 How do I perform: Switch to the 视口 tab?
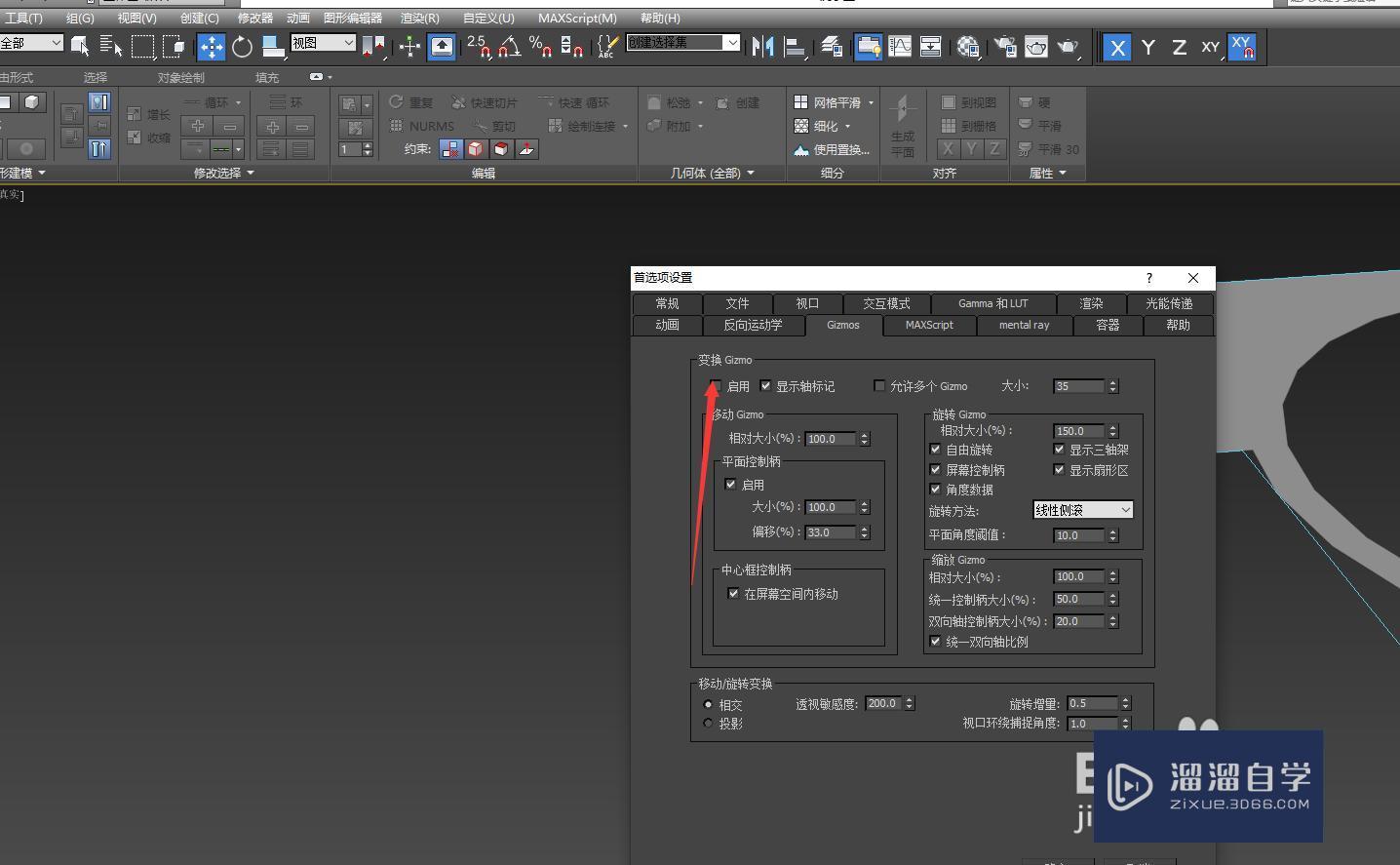pyautogui.click(x=807, y=303)
